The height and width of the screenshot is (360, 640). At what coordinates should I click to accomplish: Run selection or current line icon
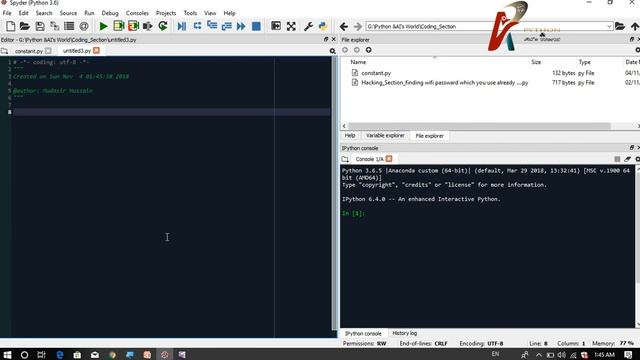147,26
